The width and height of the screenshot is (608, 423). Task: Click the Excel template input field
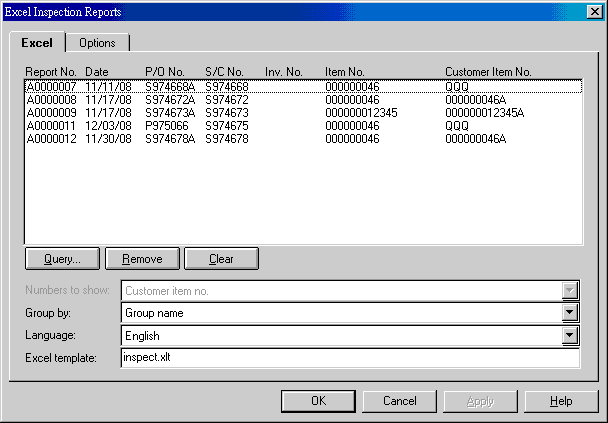[350, 357]
